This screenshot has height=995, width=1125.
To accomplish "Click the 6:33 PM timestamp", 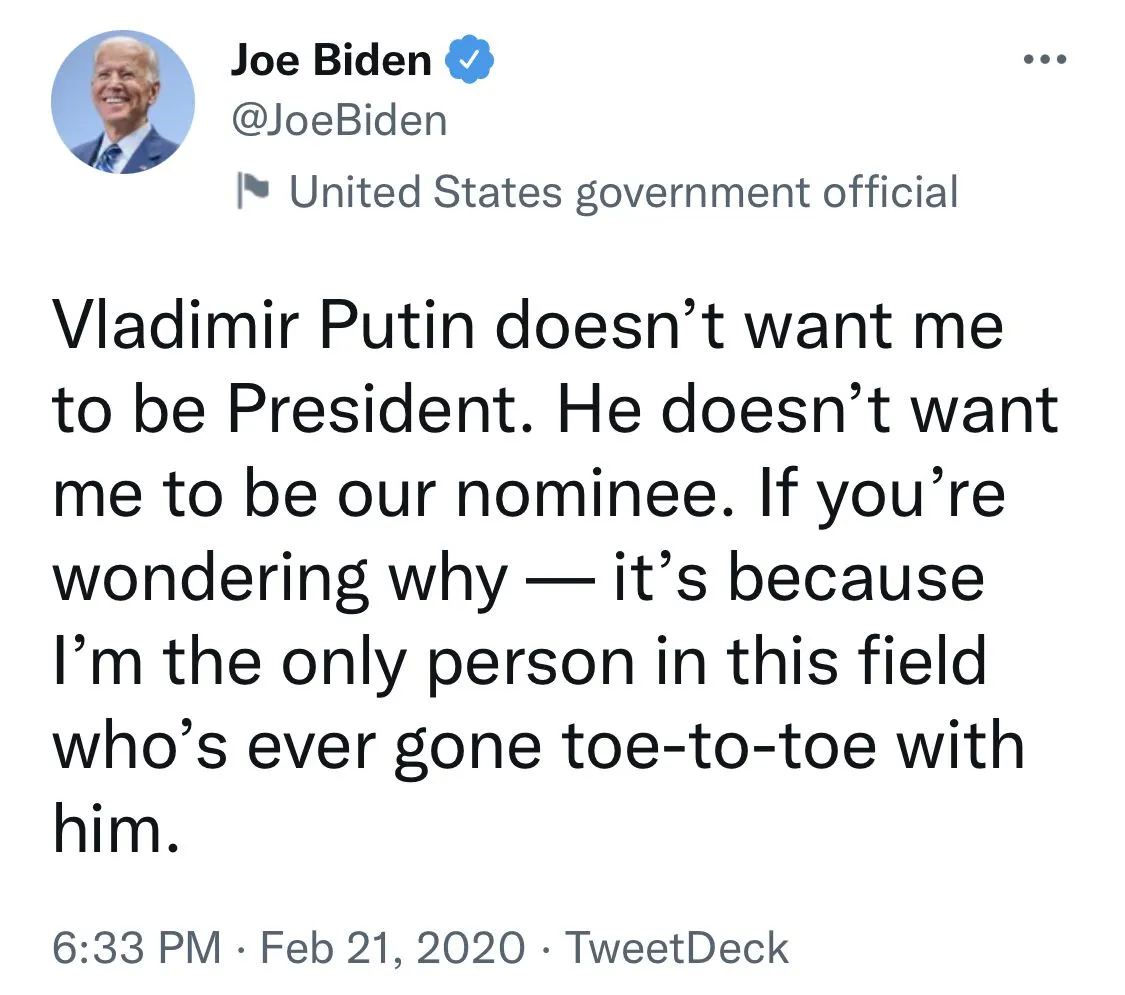I will (136, 948).
